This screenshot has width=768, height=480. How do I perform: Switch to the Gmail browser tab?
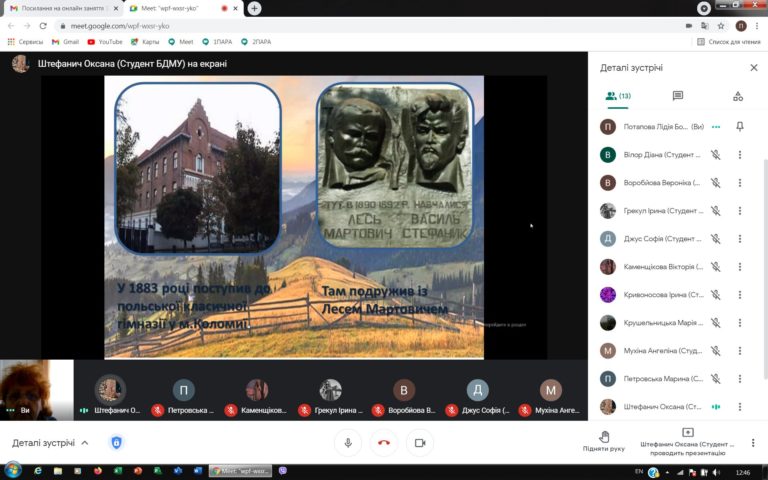click(63, 8)
